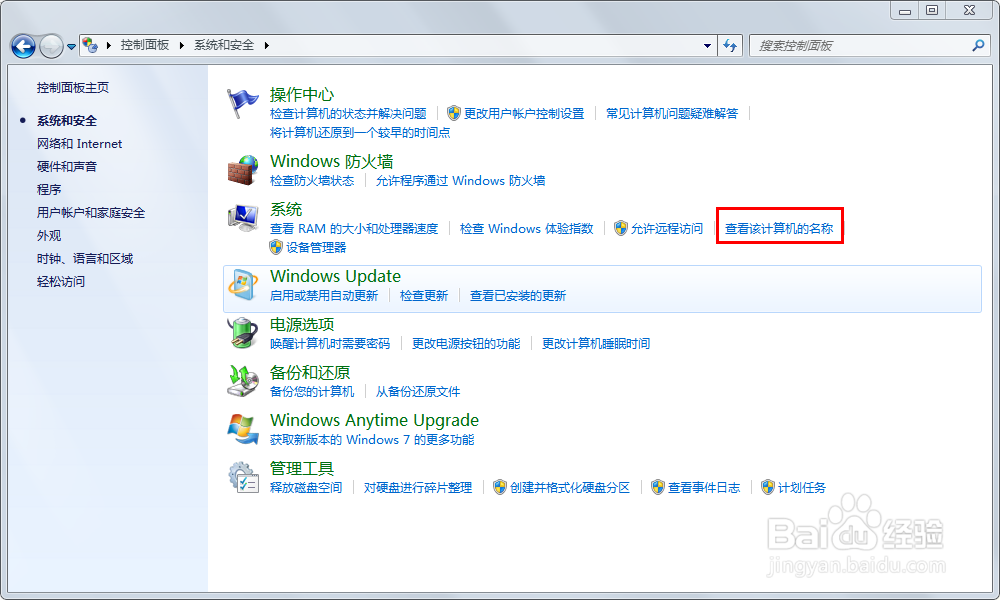This screenshot has height=600, width=1000.
Task: Open 从备份还原文件
Action: (418, 391)
